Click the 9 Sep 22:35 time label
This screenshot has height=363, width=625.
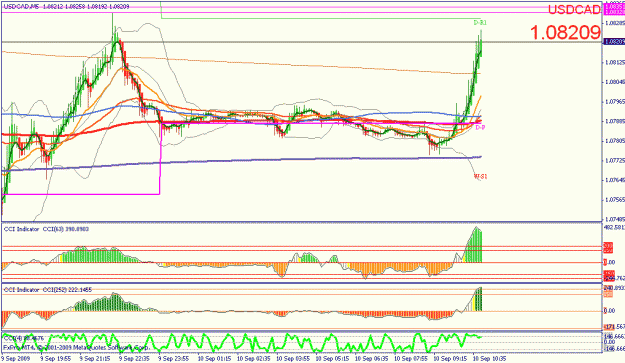(134, 359)
